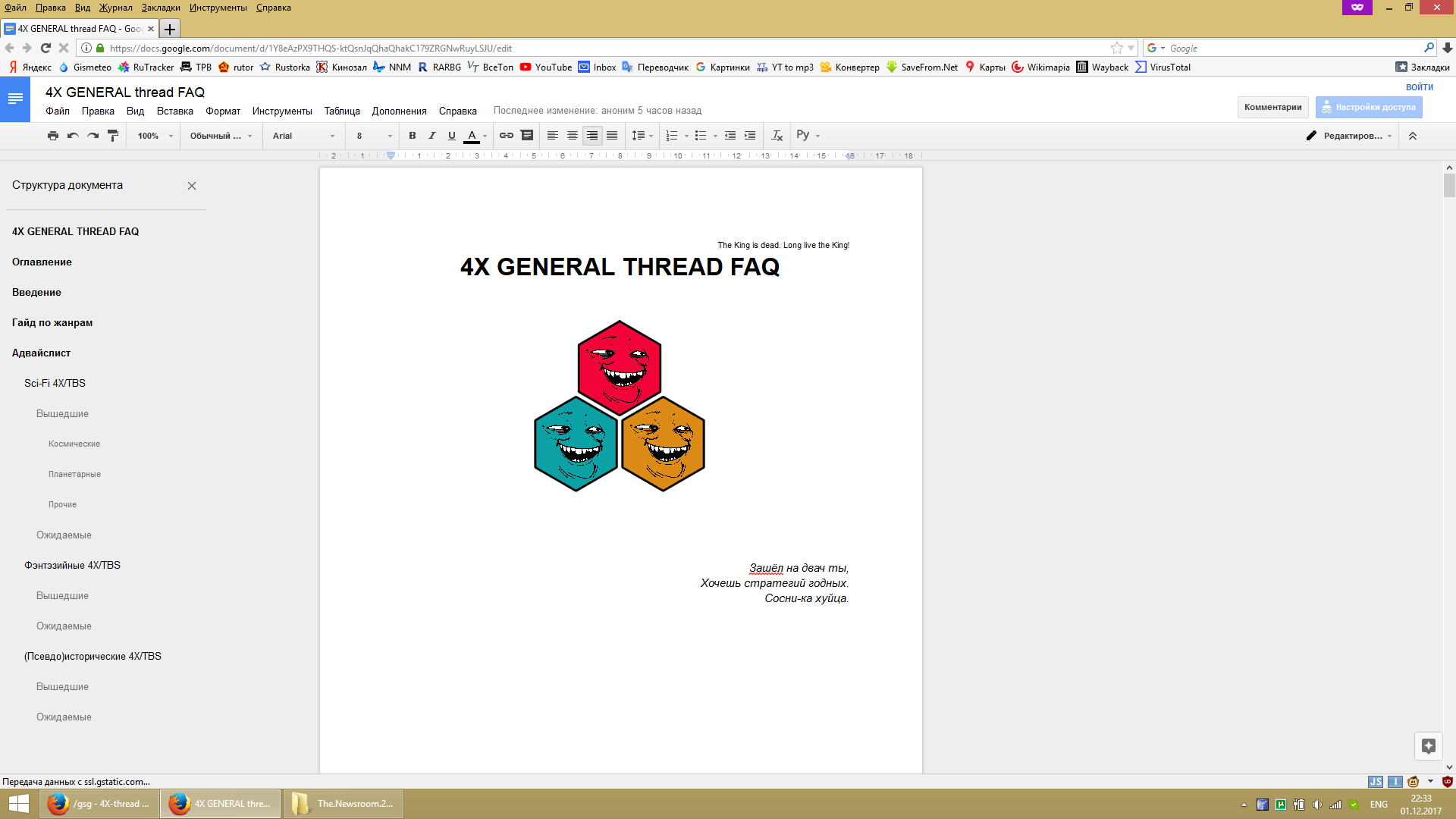The width and height of the screenshot is (1456, 819).
Task: Open the RuTracker bookmark
Action: tap(146, 67)
